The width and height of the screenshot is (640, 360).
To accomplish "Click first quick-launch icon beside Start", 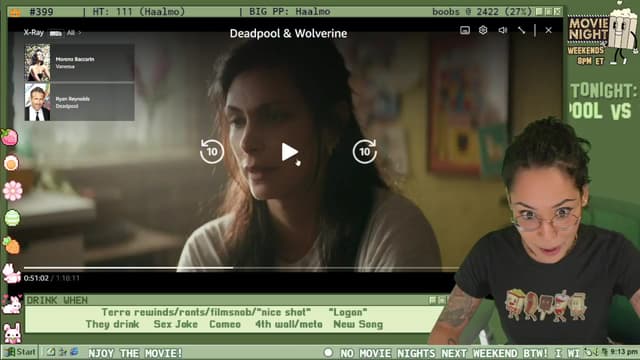I will 51,352.
